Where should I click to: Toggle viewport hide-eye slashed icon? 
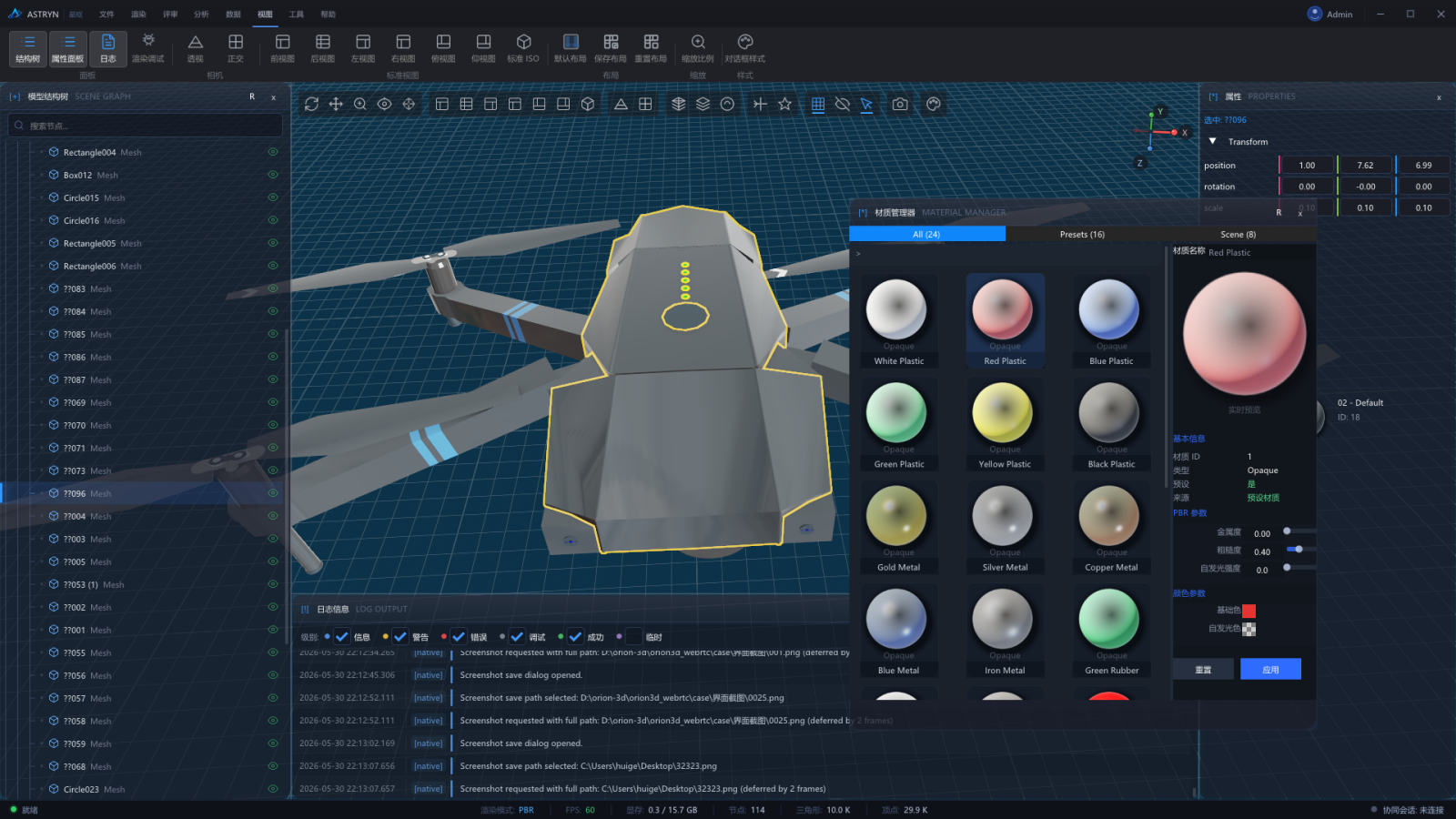pos(843,105)
